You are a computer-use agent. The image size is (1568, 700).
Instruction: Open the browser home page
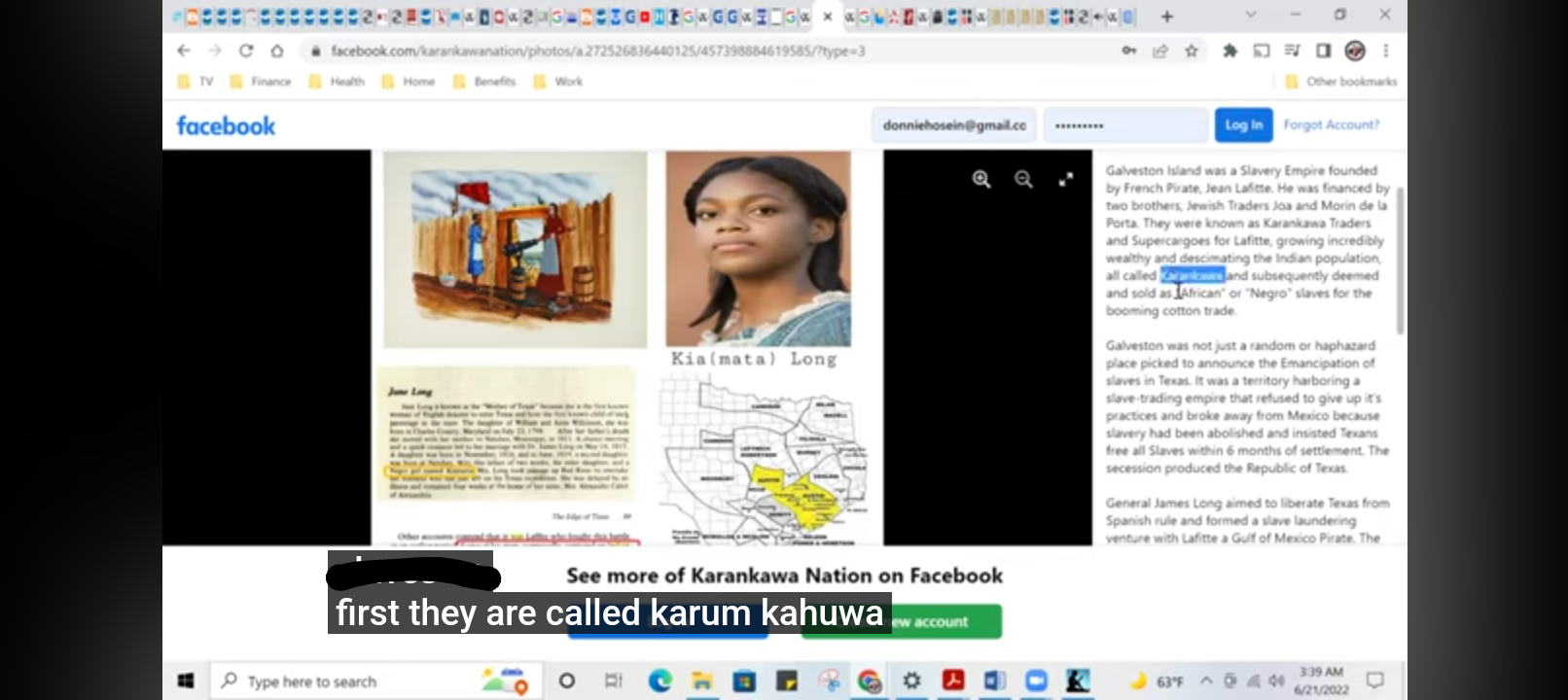coord(277,51)
